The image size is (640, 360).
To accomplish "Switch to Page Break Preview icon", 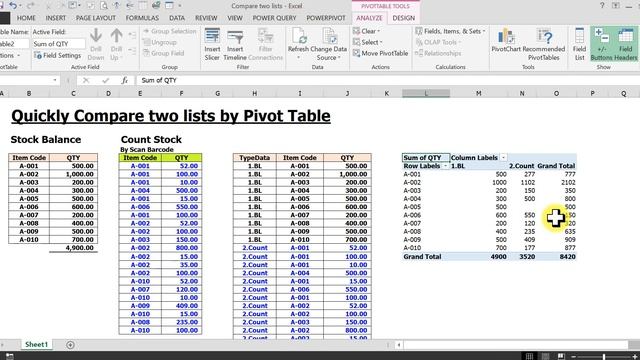I will point(561,356).
